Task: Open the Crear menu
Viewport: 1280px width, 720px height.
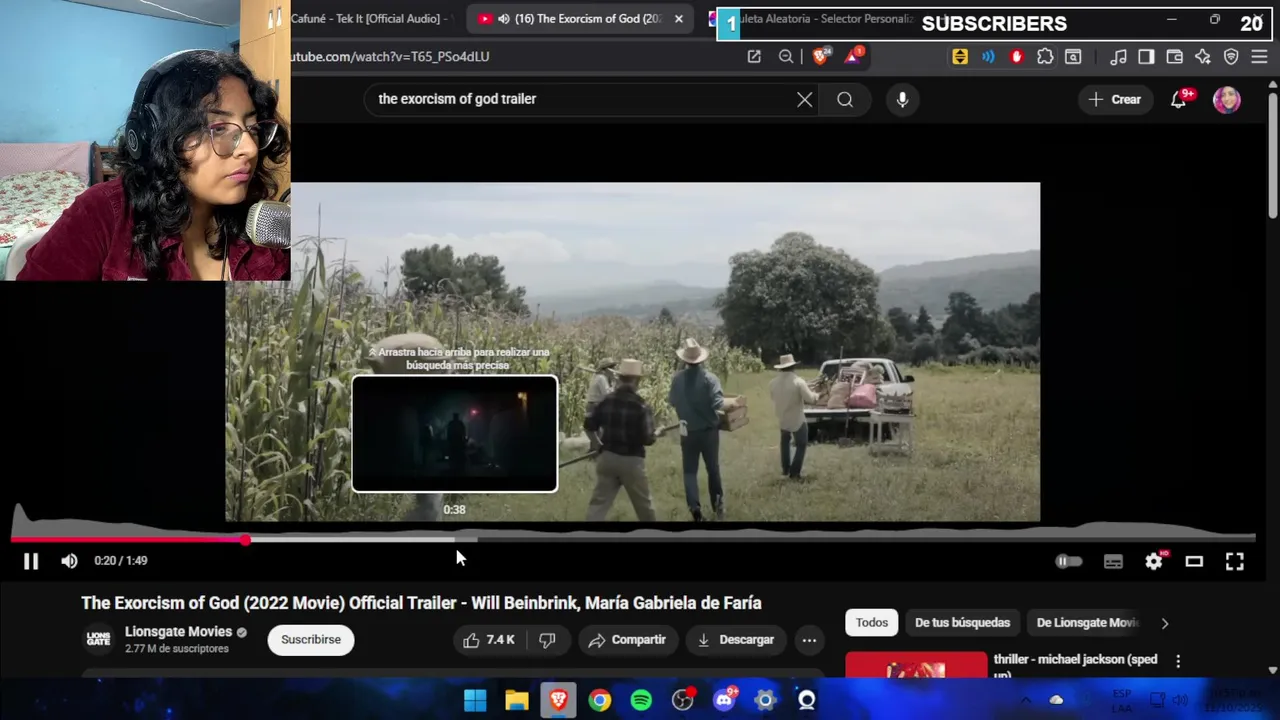Action: click(1115, 99)
